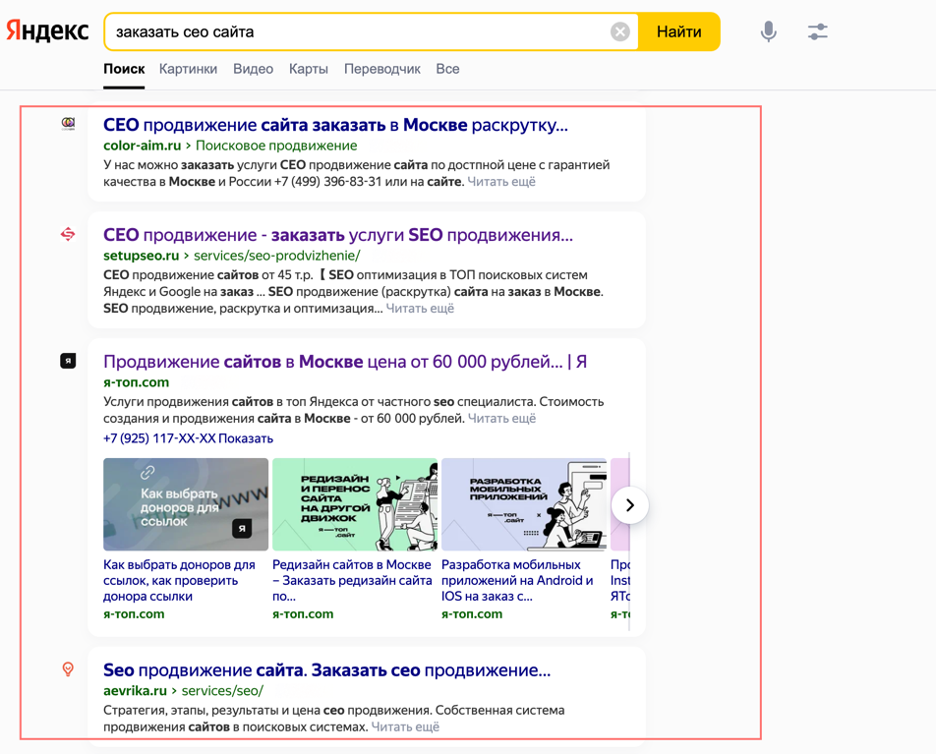Click 'Редизайн сайтов в Москве' caption link
The width and height of the screenshot is (936, 754).
click(352, 580)
